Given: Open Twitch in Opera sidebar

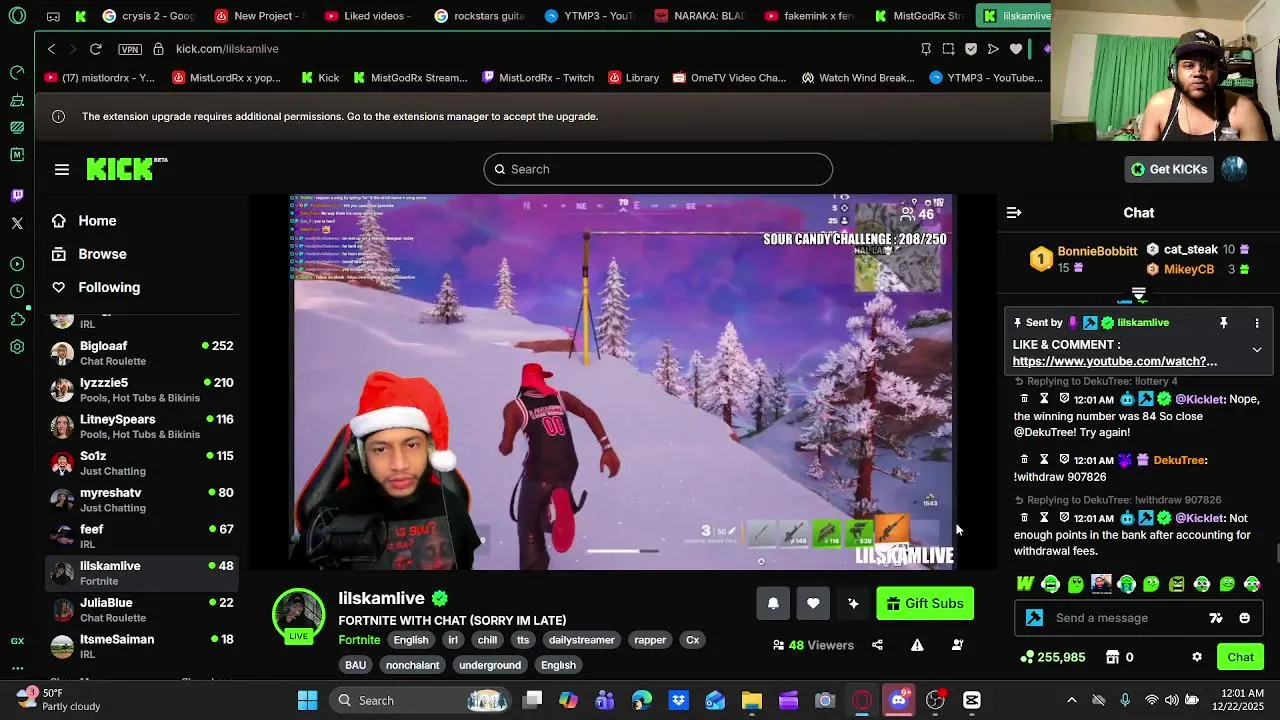Looking at the screenshot, I should click(17, 196).
